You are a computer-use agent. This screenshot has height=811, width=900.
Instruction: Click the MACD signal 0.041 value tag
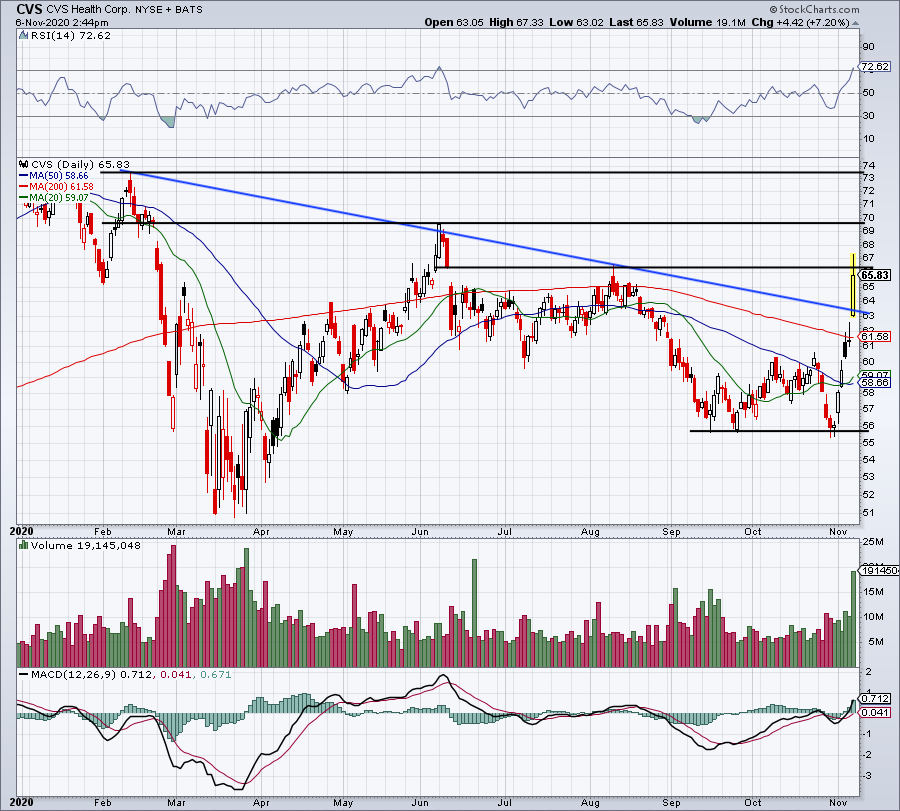tap(876, 712)
